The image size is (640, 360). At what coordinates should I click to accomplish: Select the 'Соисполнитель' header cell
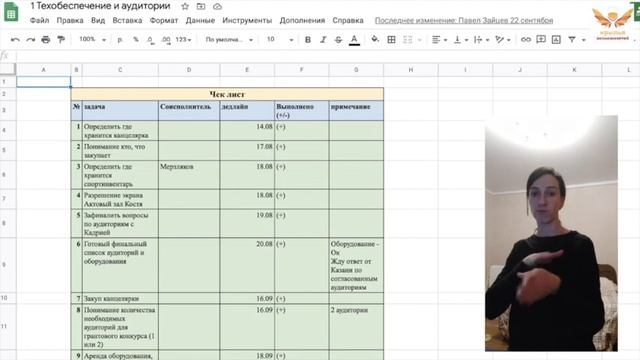click(x=189, y=111)
